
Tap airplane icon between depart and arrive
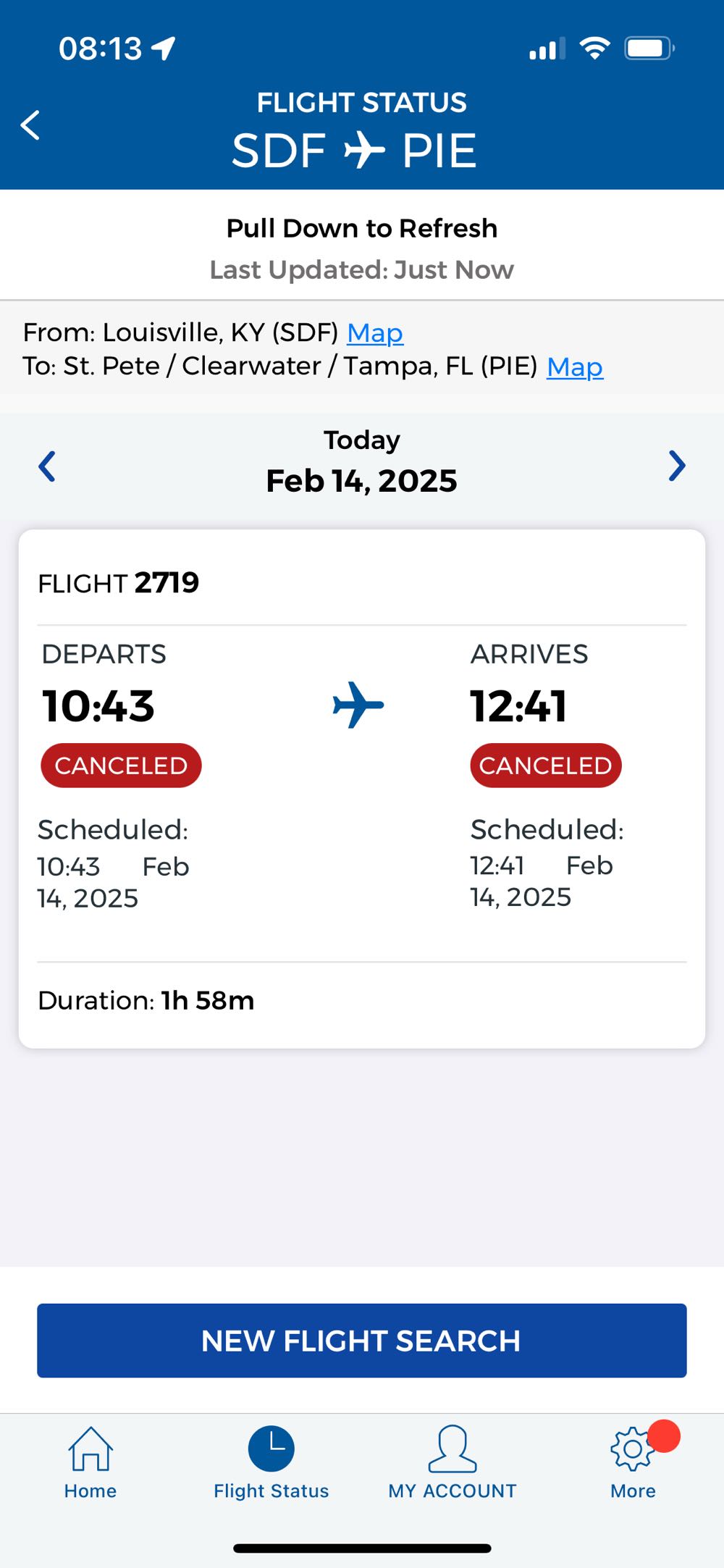click(358, 705)
